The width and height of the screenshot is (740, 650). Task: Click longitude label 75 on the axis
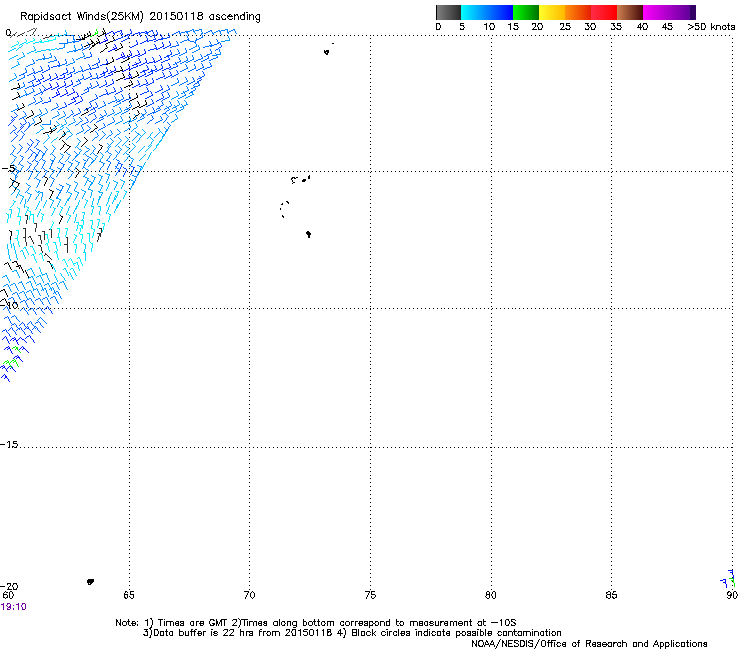[370, 595]
